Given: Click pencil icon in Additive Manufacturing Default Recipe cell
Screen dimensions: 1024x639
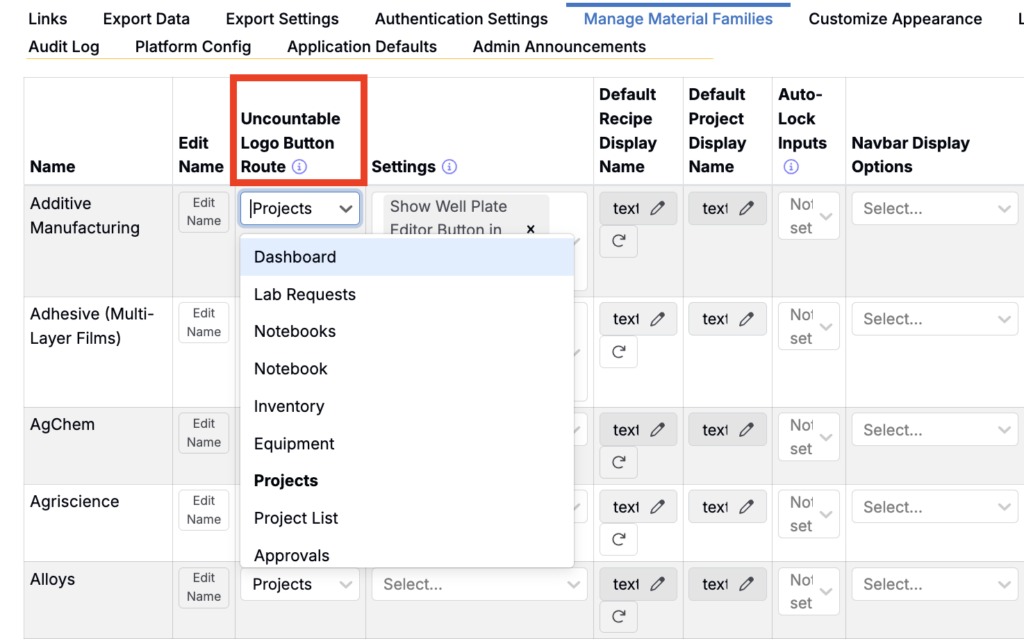Looking at the screenshot, I should [x=657, y=208].
